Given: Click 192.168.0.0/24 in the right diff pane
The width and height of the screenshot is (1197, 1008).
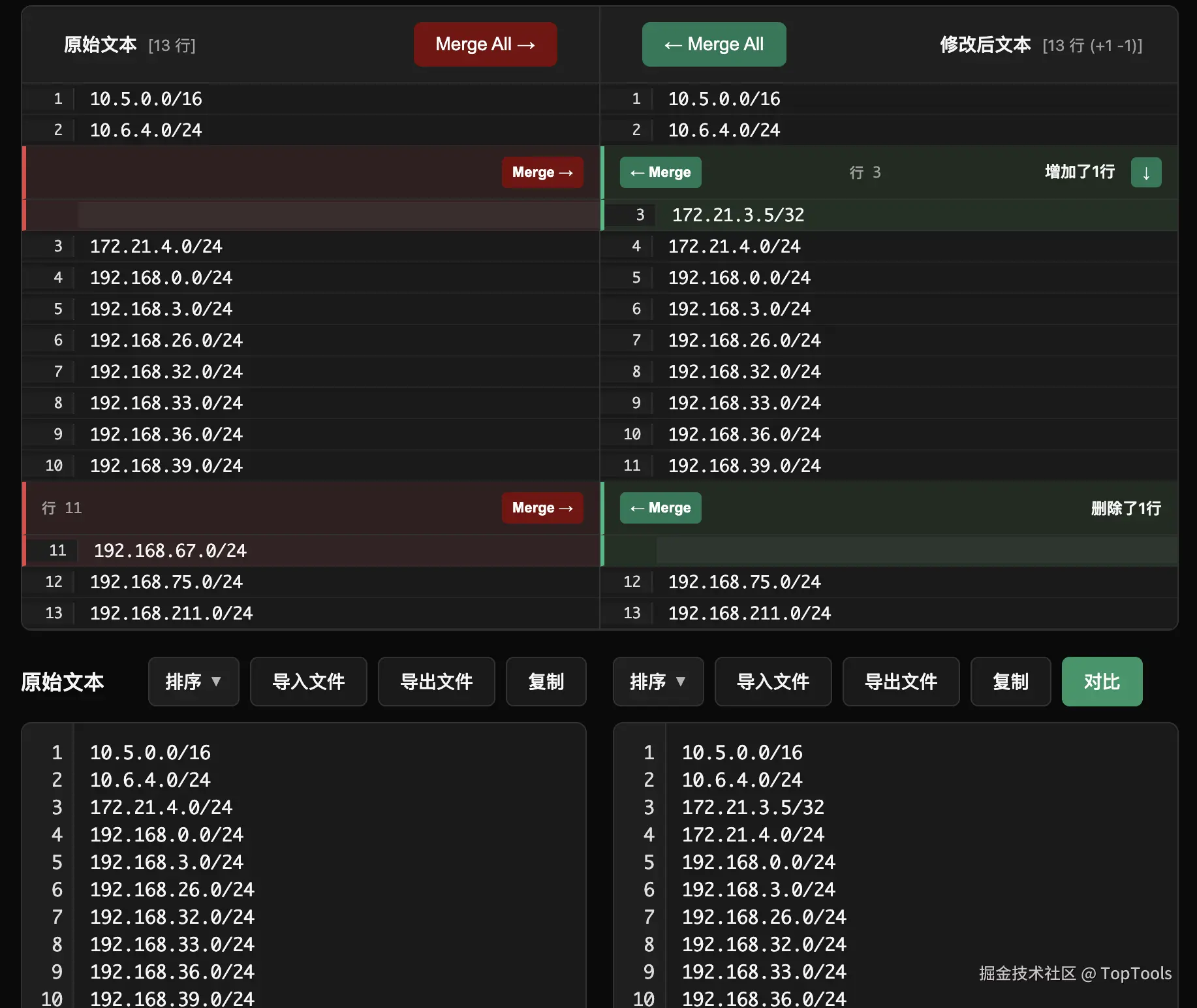Looking at the screenshot, I should click(x=739, y=277).
